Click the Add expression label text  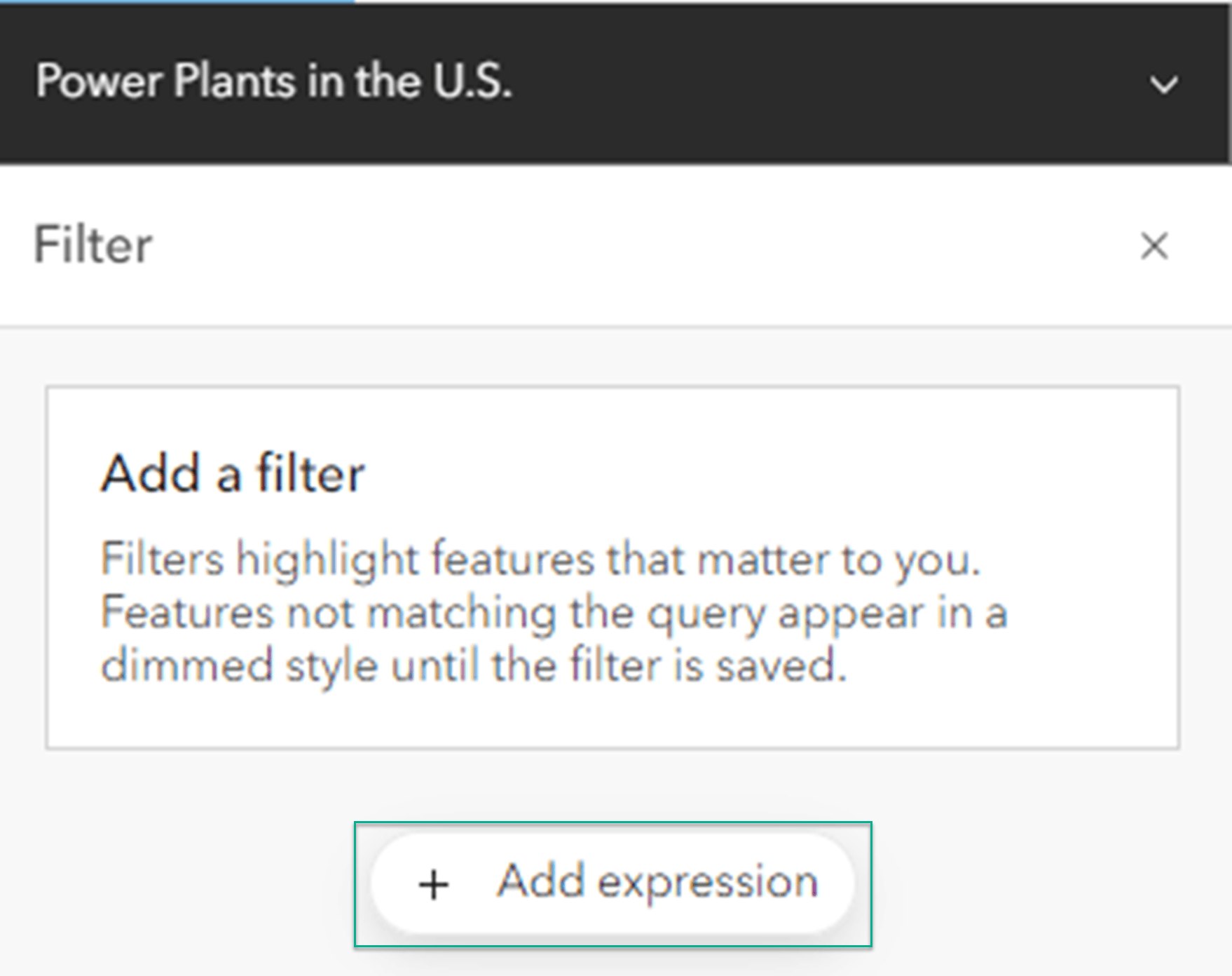point(657,882)
